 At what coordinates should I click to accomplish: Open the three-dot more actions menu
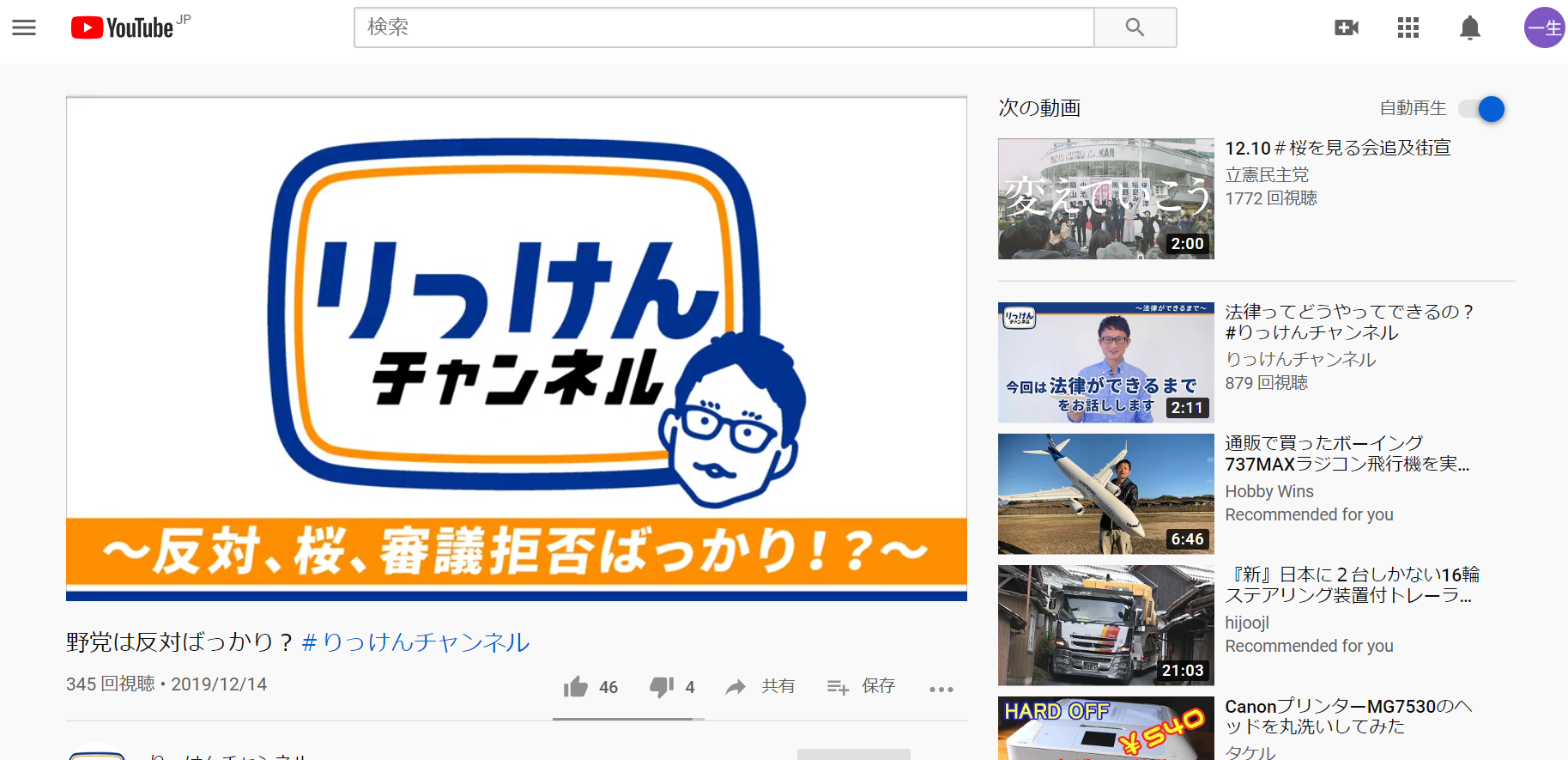(x=941, y=689)
